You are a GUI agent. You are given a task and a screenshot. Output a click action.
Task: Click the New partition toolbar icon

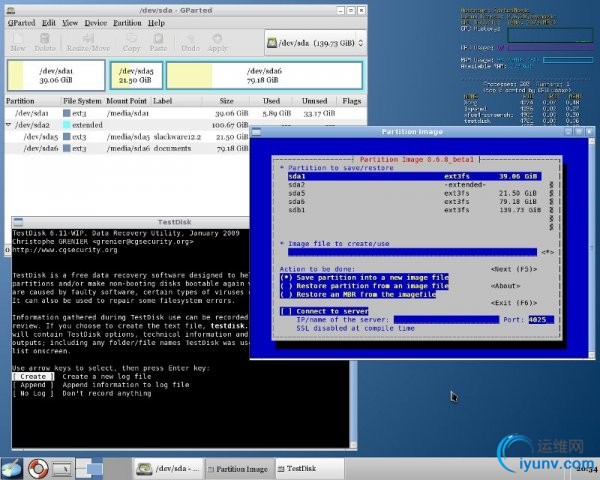tap(17, 41)
